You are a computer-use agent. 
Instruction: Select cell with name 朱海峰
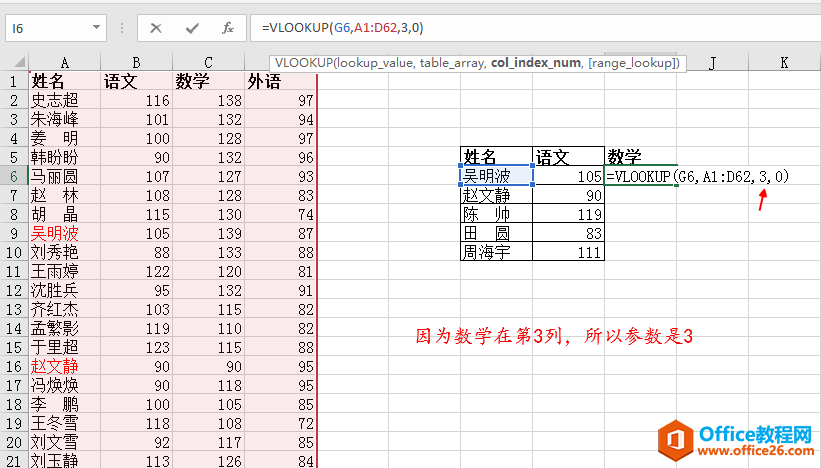click(64, 119)
